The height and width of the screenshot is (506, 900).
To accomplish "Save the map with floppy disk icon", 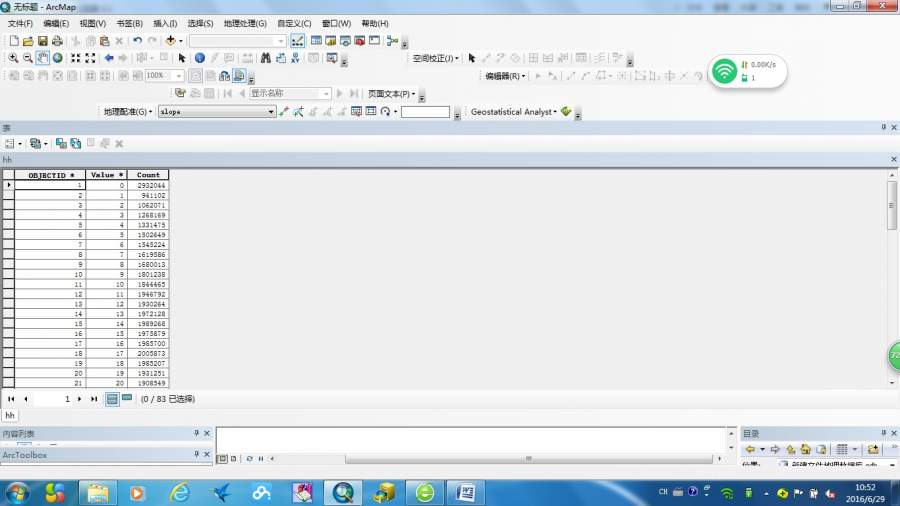I will 42,41.
